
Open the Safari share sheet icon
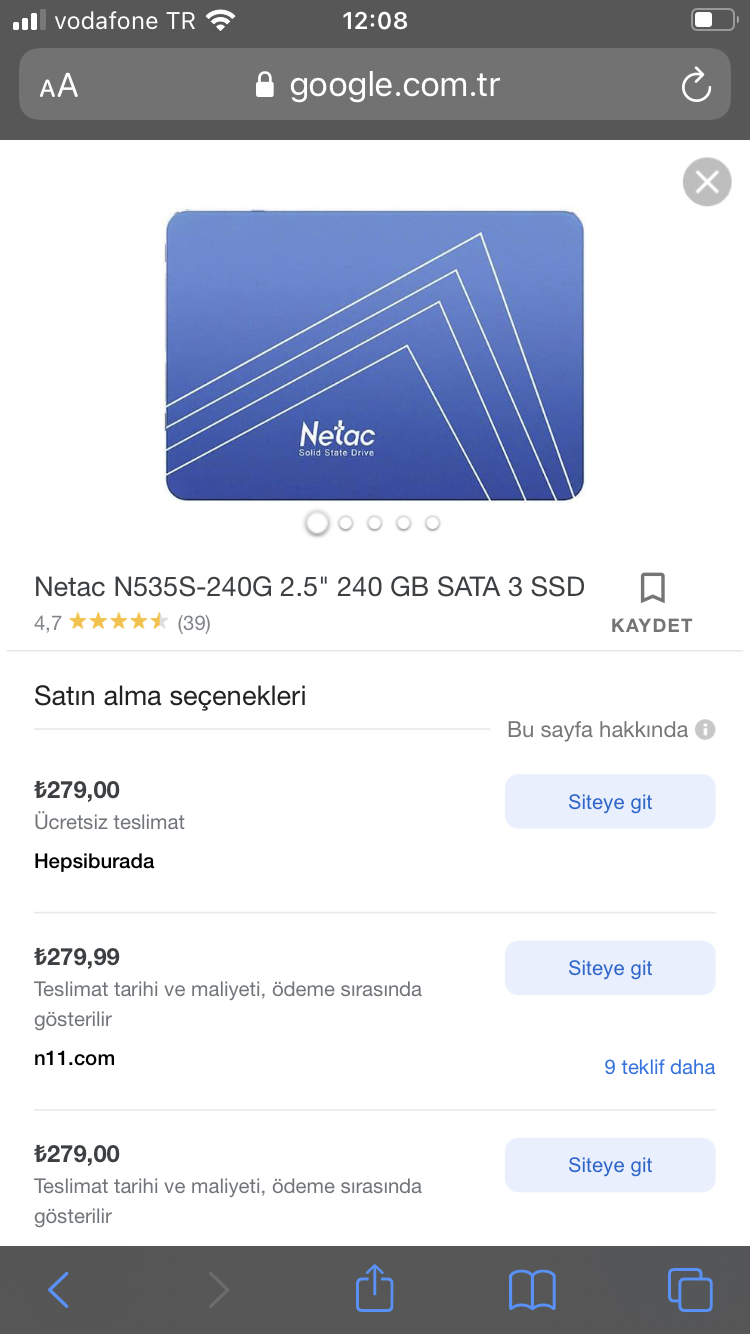[375, 1288]
